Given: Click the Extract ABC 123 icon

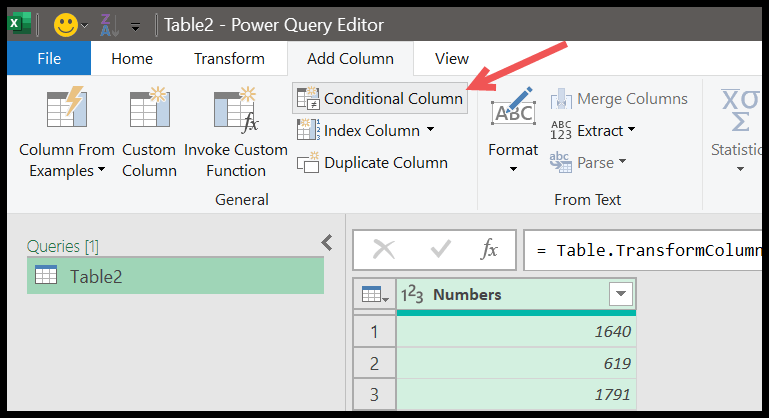Looking at the screenshot, I should click(x=561, y=131).
